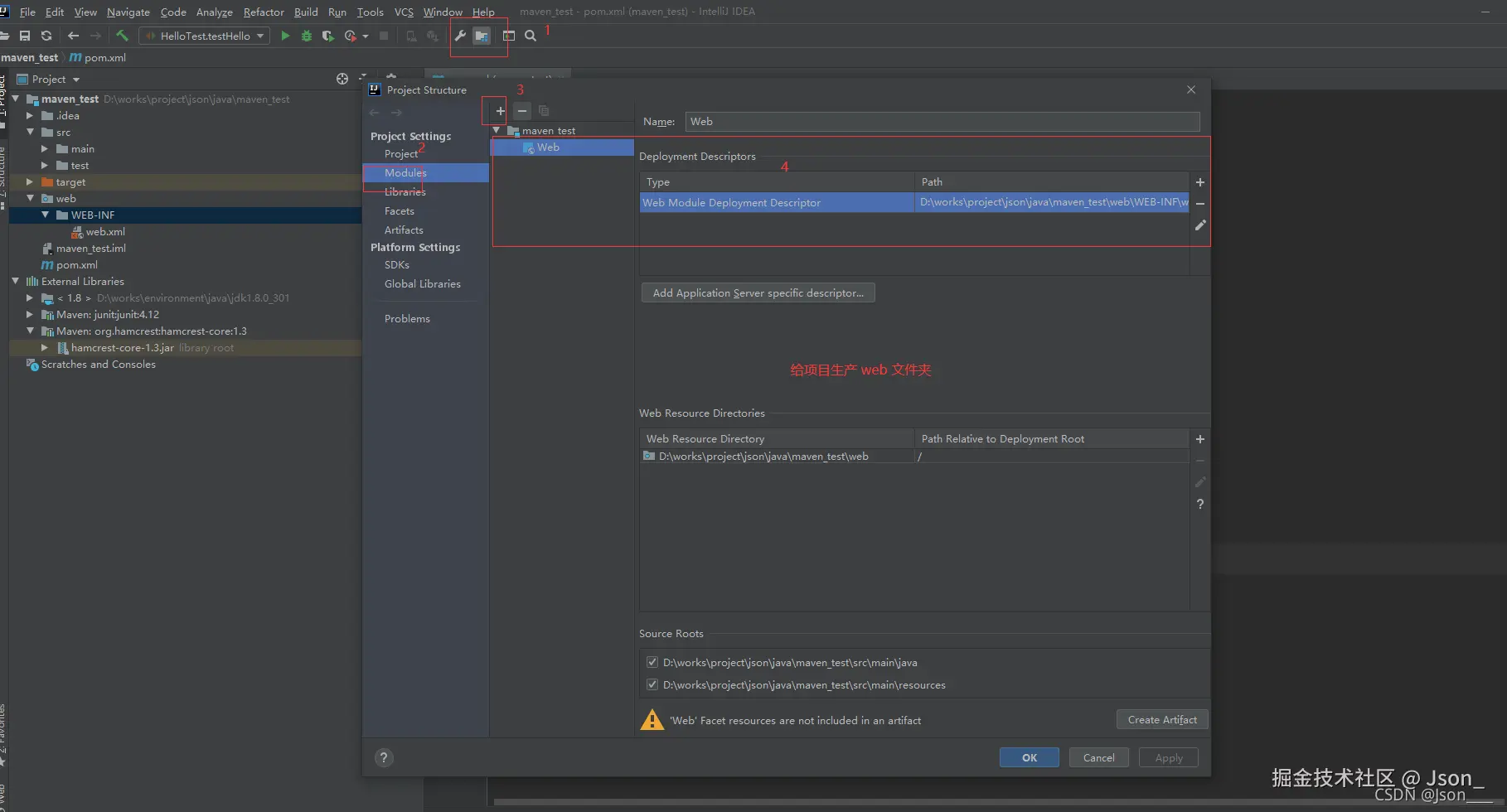
Task: Run HelloTest.testHello with the green play icon
Action: click(x=285, y=36)
